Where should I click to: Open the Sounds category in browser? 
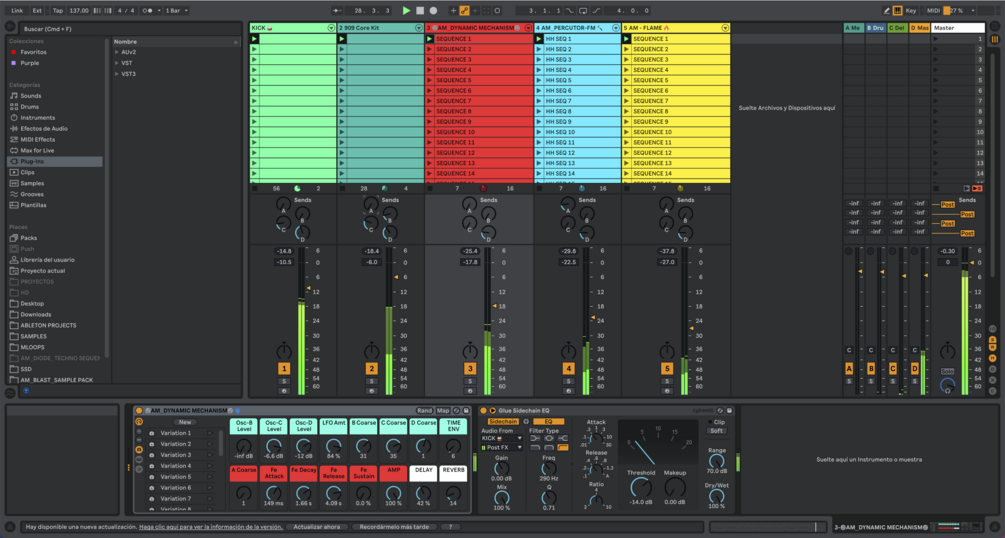pyautogui.click(x=30, y=96)
